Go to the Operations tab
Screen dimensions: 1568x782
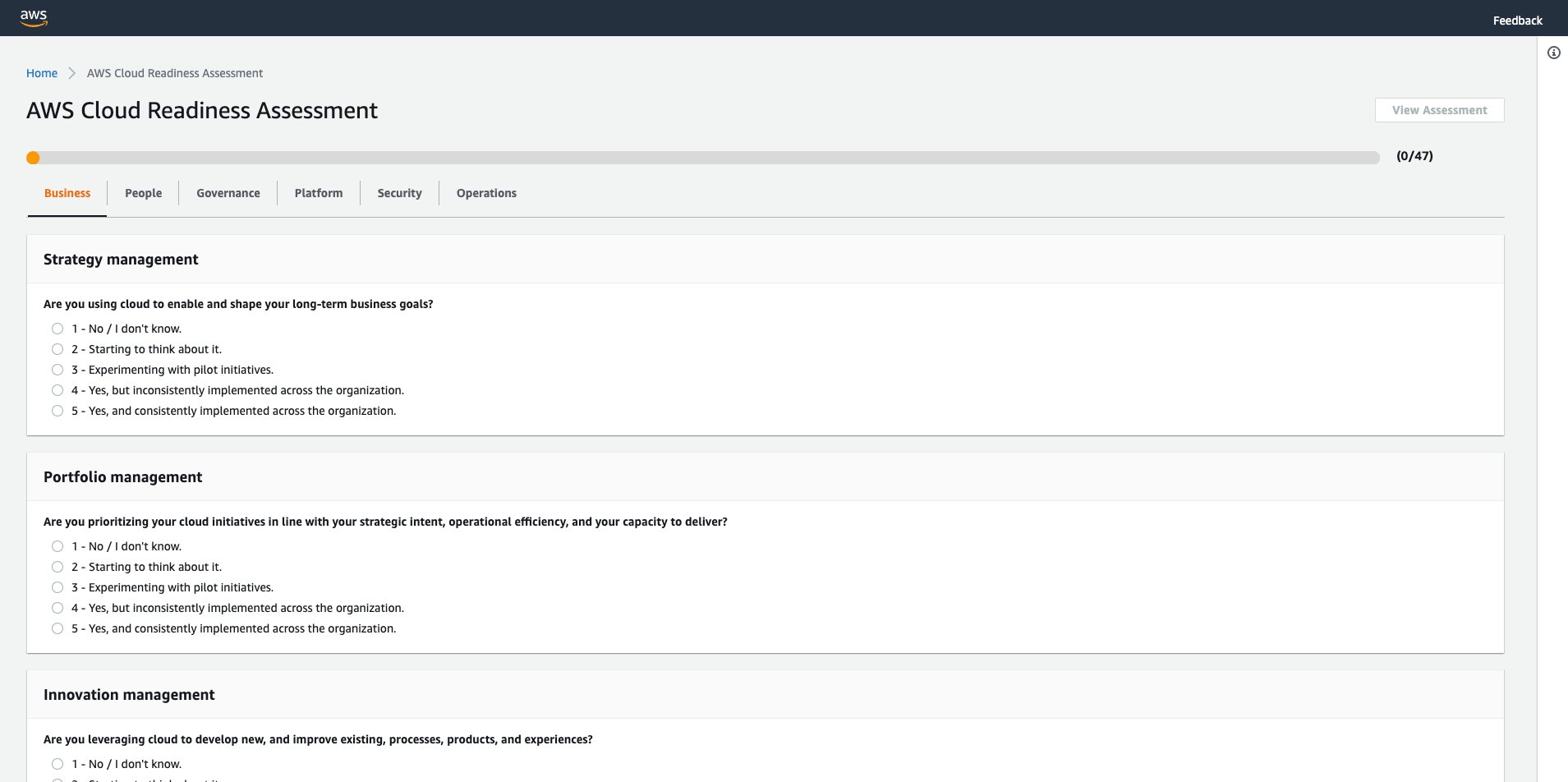point(486,193)
